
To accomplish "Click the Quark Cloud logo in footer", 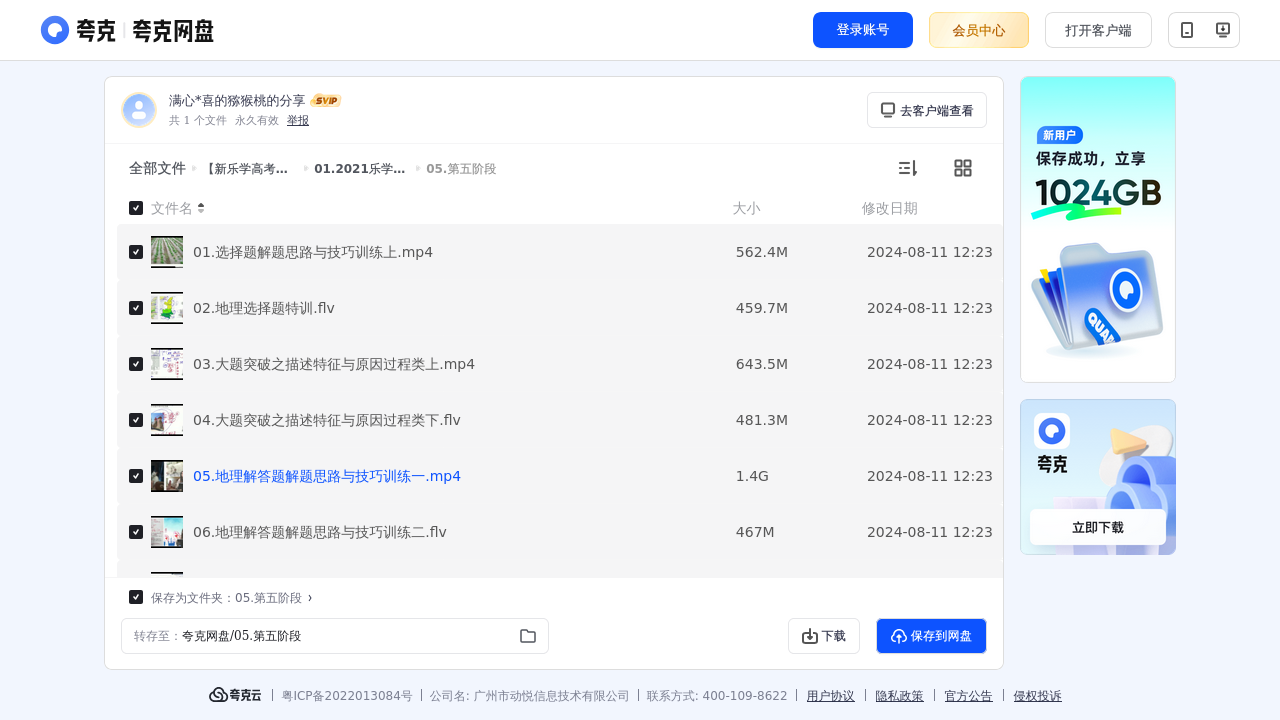I will [235, 695].
